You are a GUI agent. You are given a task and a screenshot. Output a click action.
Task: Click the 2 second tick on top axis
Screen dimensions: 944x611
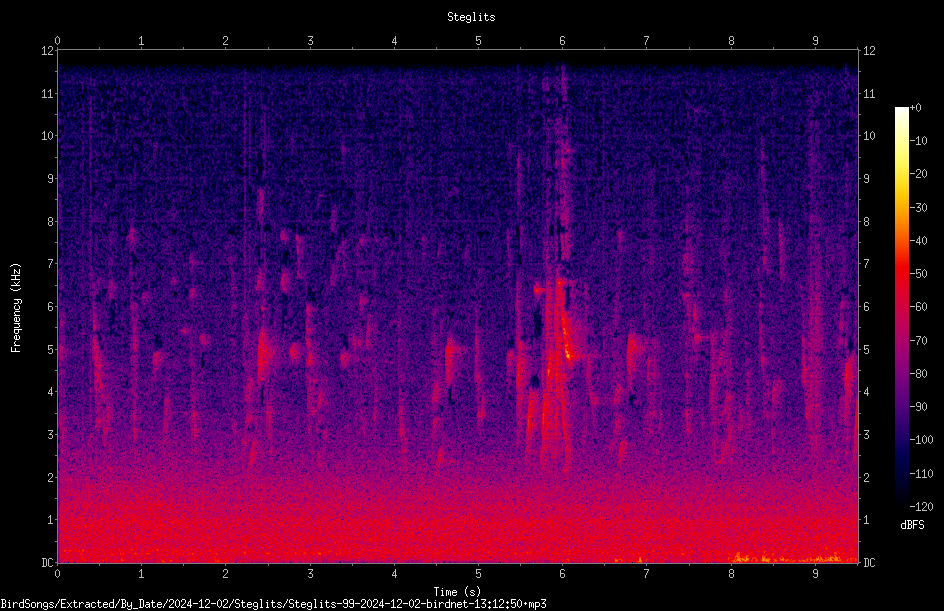(225, 41)
